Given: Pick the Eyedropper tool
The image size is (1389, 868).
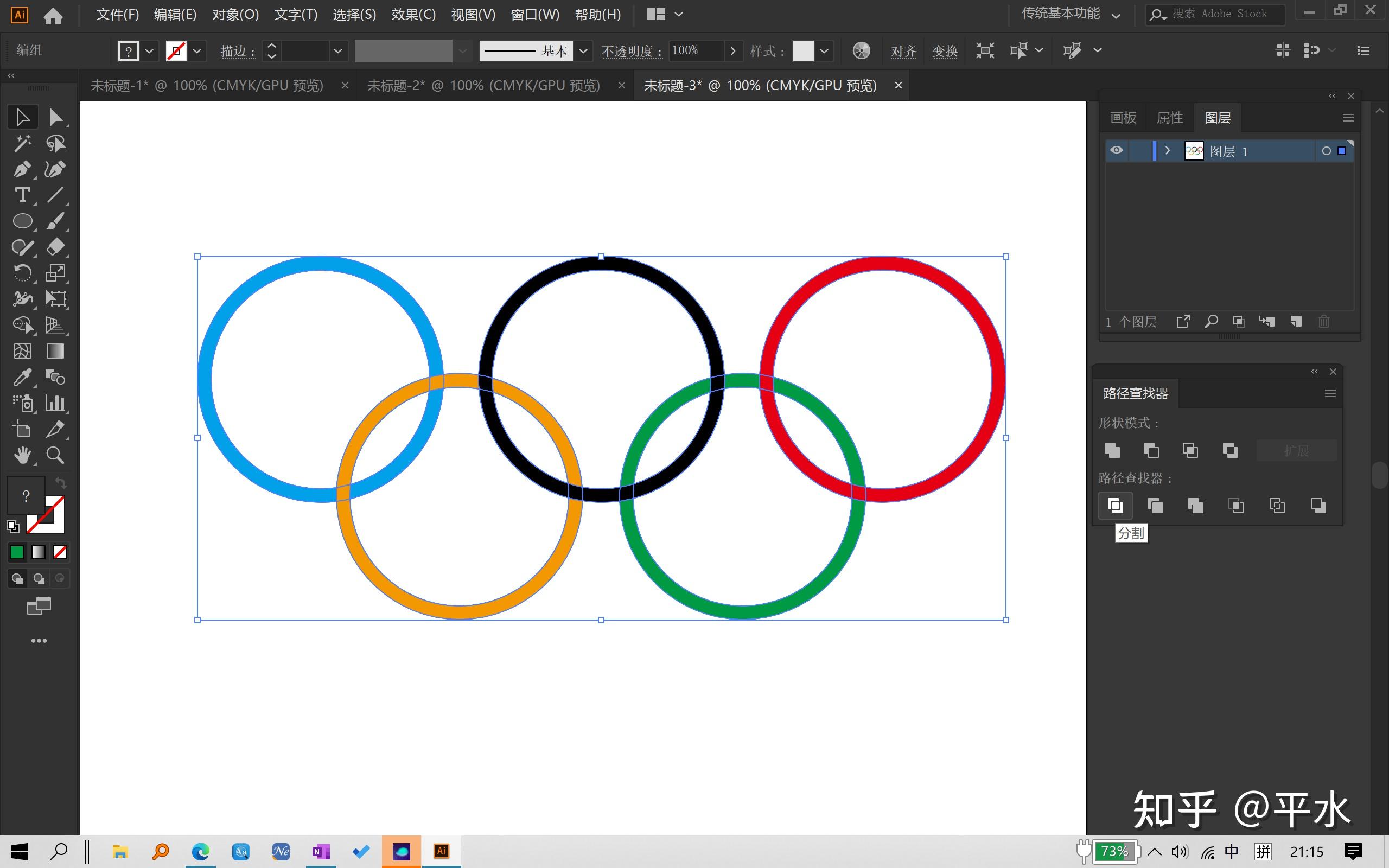Looking at the screenshot, I should (x=22, y=376).
